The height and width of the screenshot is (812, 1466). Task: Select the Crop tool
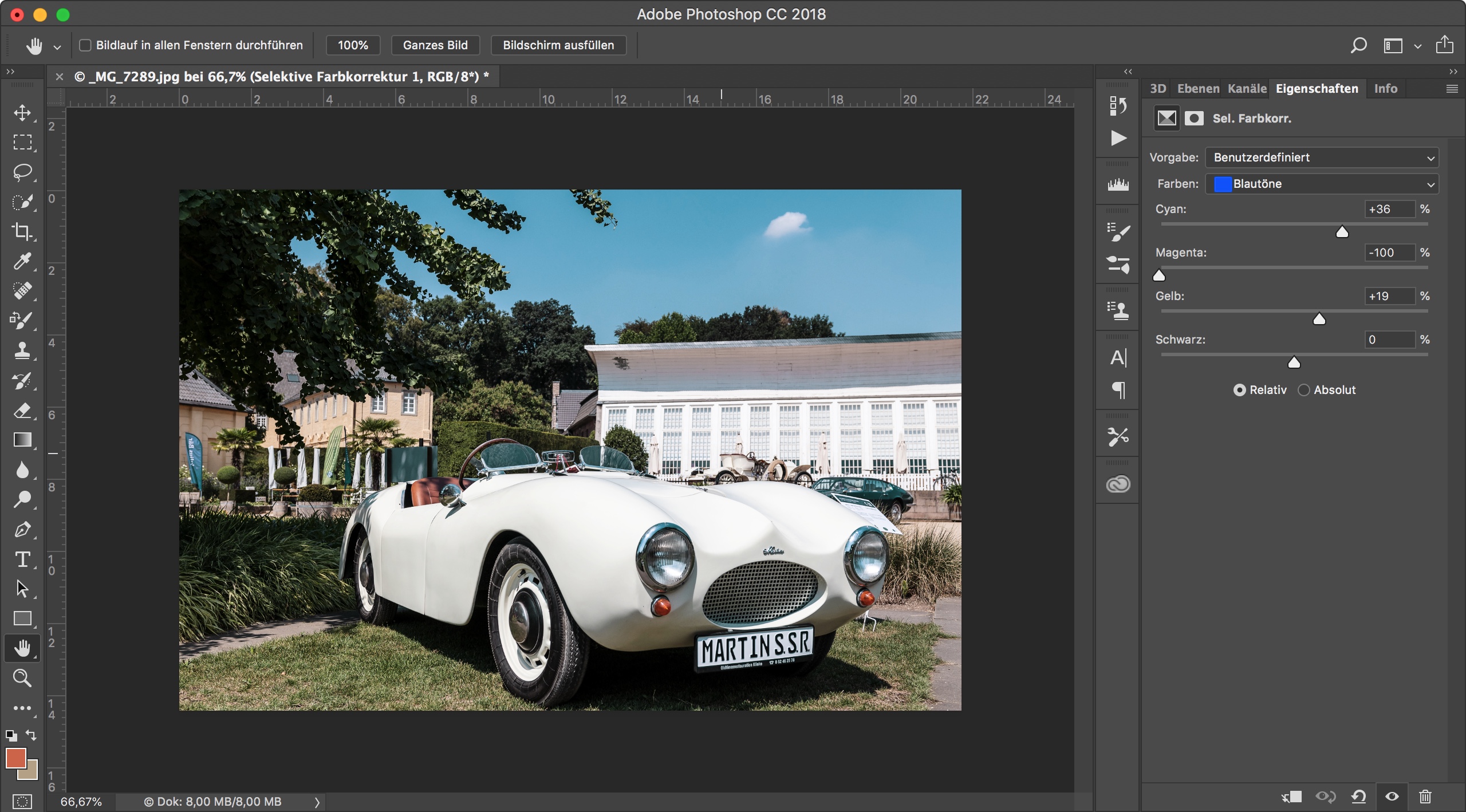pos(22,231)
